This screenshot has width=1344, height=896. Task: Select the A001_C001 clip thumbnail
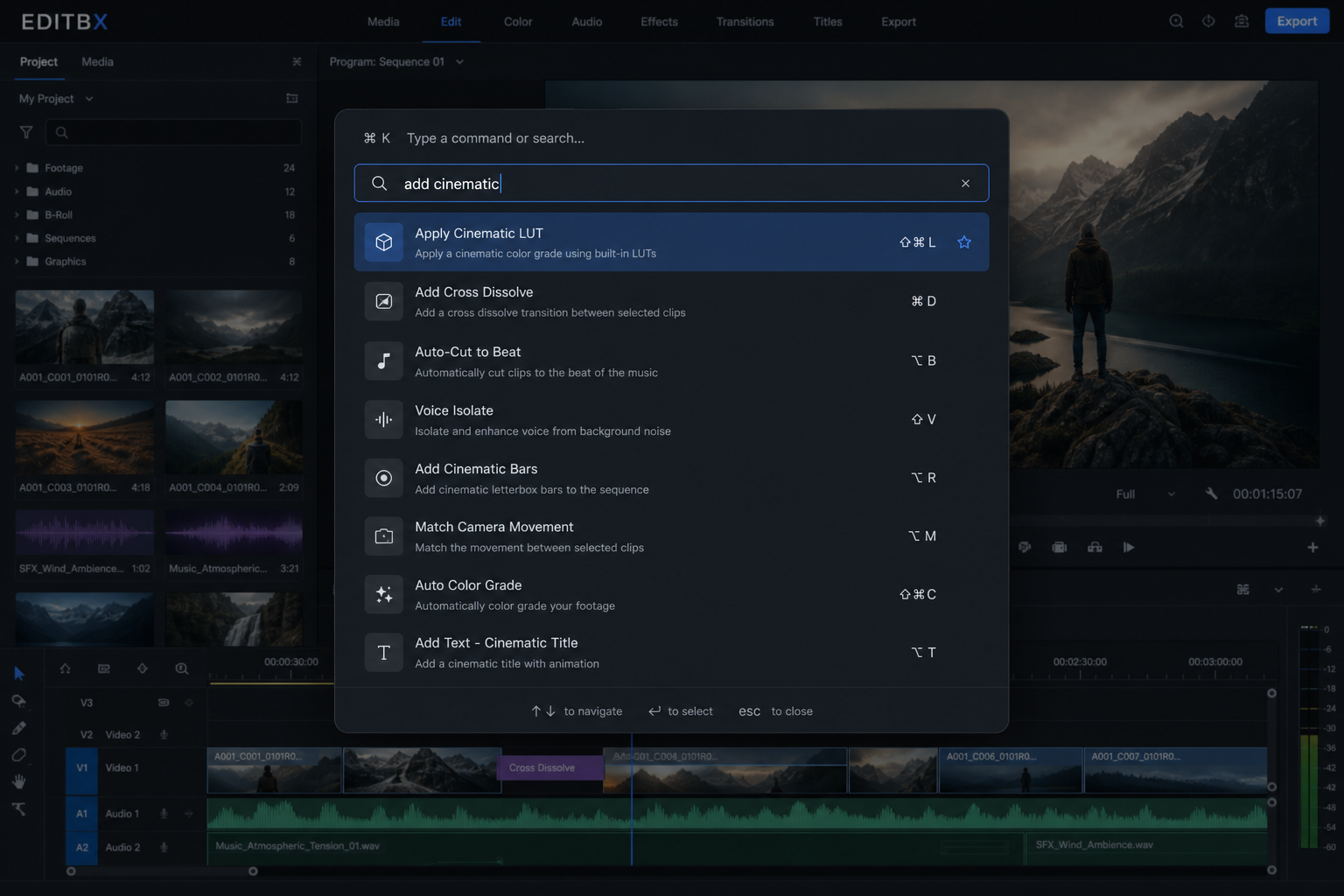85,327
